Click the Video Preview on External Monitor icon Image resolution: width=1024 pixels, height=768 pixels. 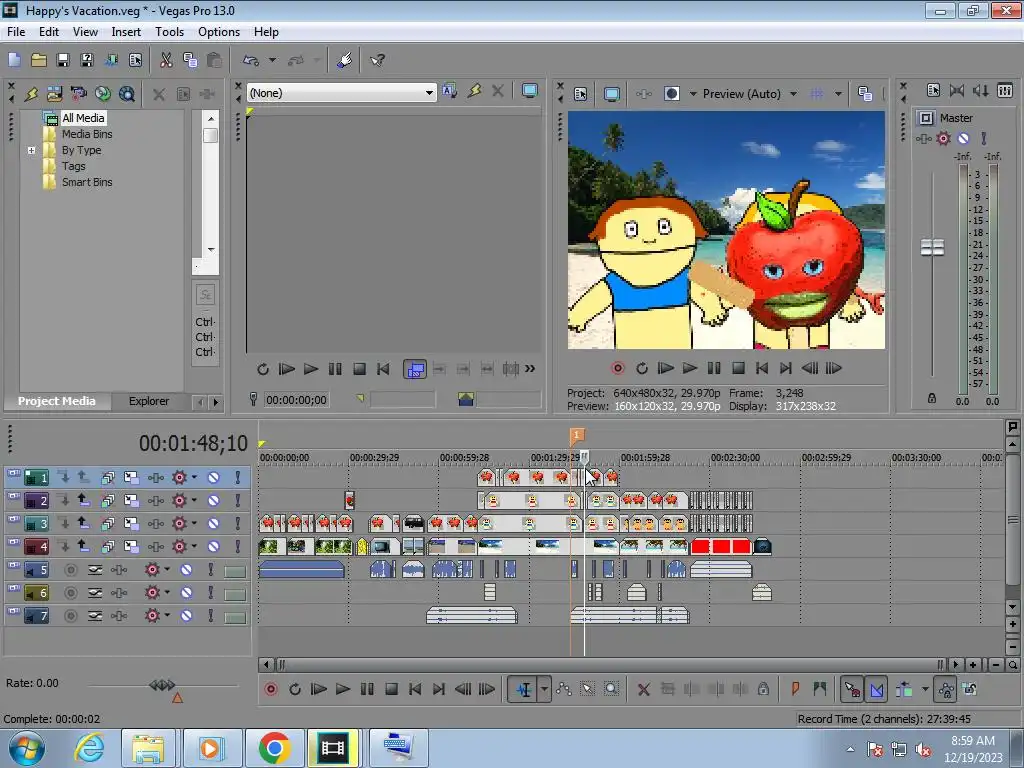click(611, 94)
